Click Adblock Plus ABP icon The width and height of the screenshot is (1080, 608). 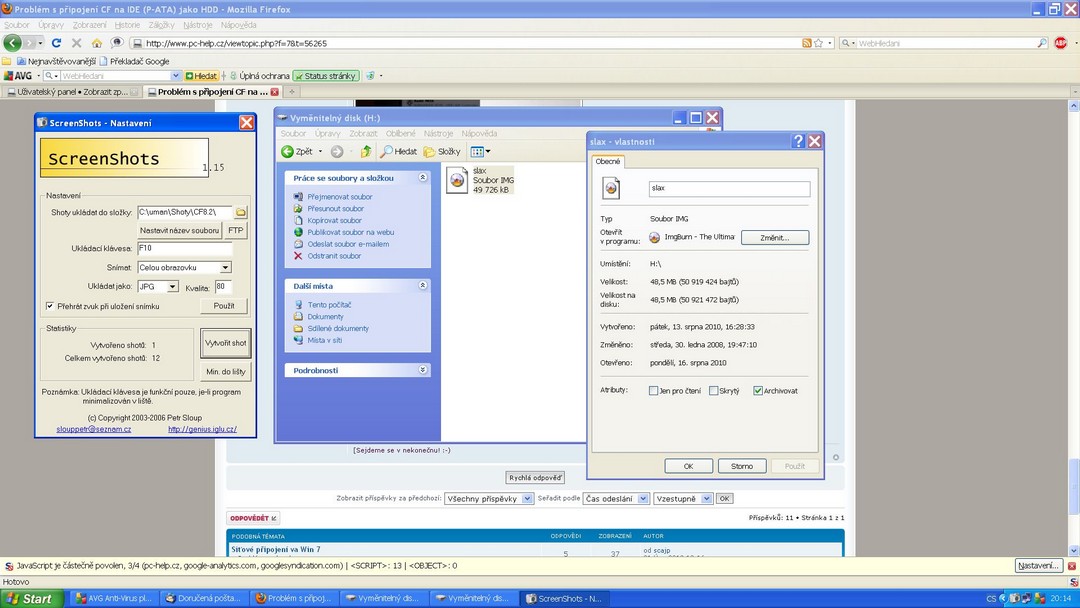pyautogui.click(x=1061, y=43)
